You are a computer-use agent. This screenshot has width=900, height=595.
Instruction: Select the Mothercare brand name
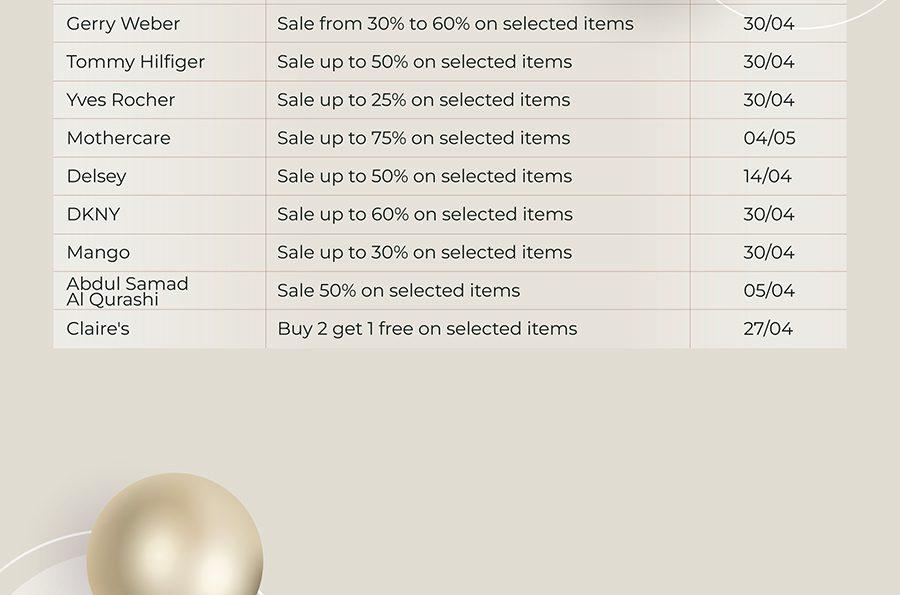click(x=118, y=138)
